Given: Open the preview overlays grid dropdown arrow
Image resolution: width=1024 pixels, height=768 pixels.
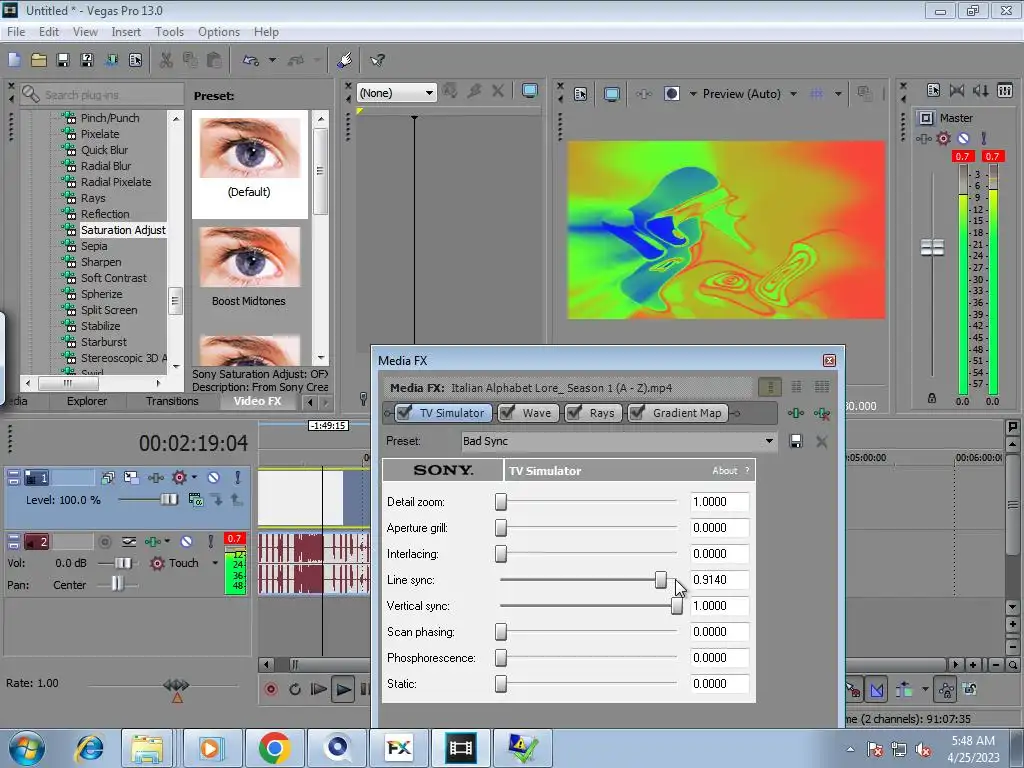Looking at the screenshot, I should click(x=839, y=94).
